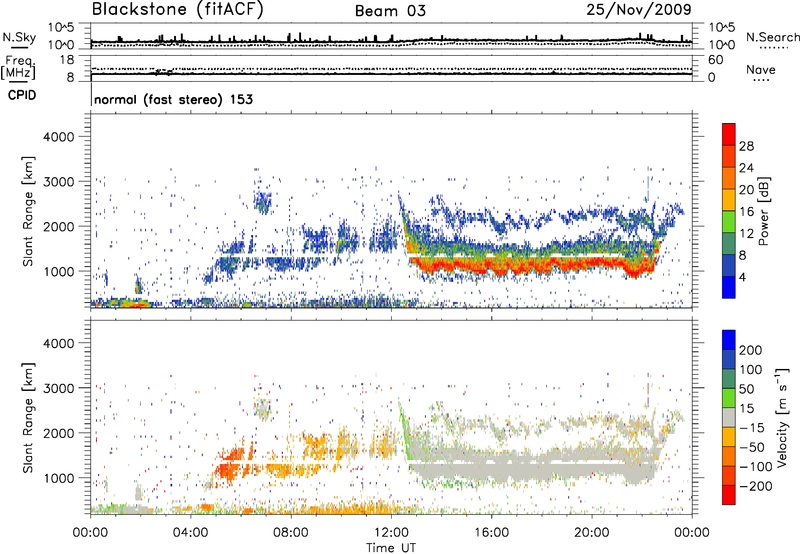
Task: Select the 'Freq. [MHz]' axis label
Action: pyautogui.click(x=18, y=68)
